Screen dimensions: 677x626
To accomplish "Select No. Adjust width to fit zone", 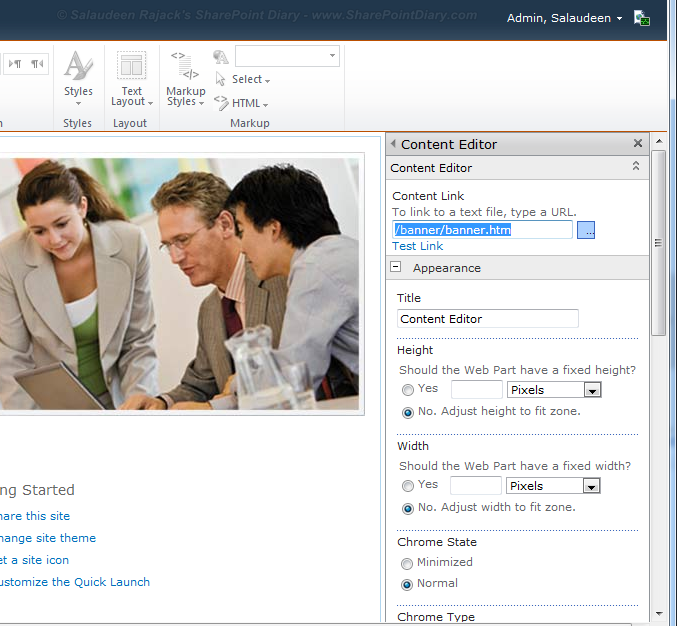I will pos(408,509).
